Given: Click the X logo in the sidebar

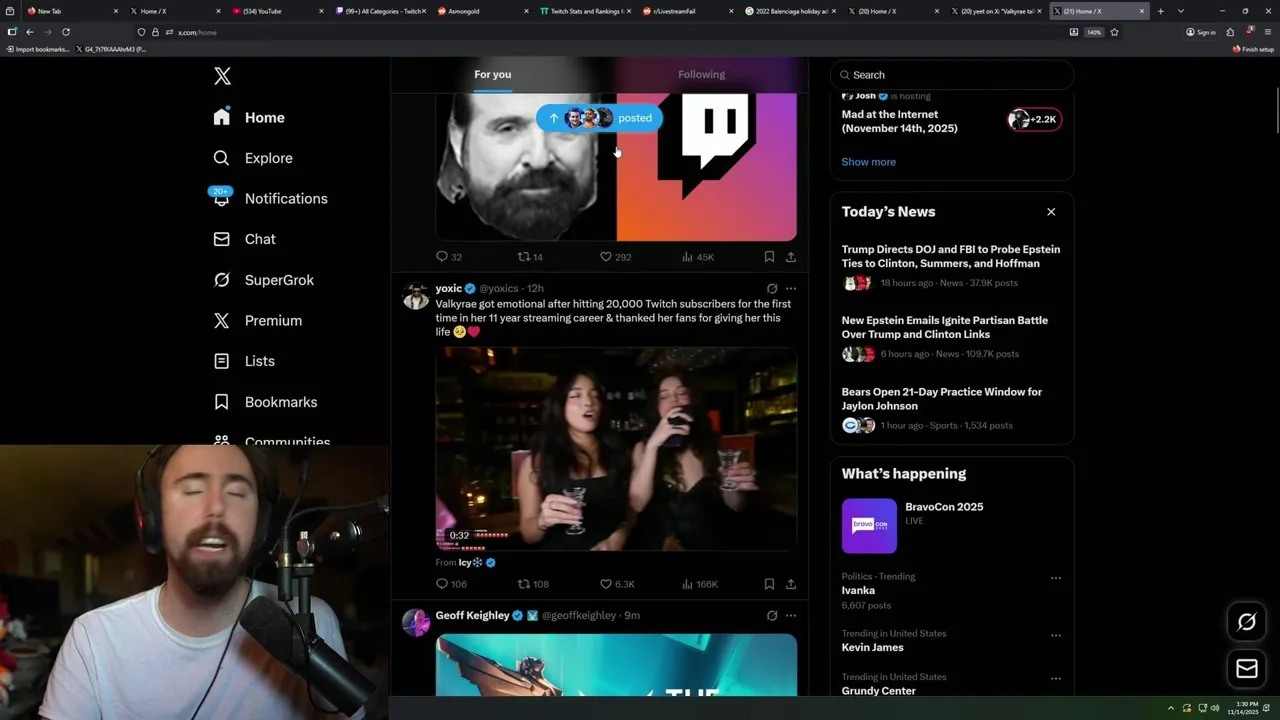Looking at the screenshot, I should [222, 76].
